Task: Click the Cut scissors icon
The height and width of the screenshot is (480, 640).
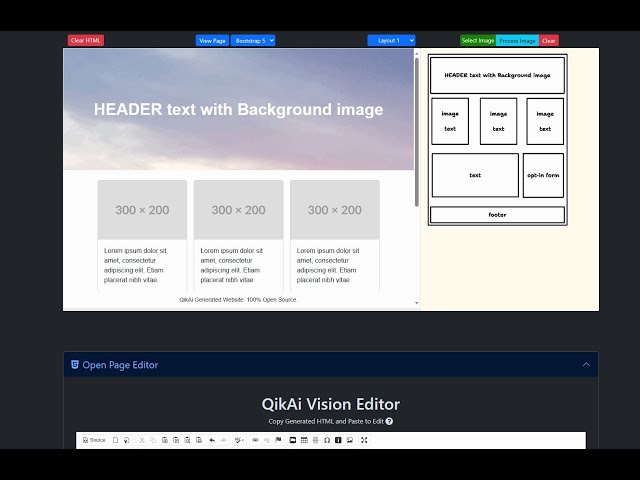Action: click(x=142, y=440)
